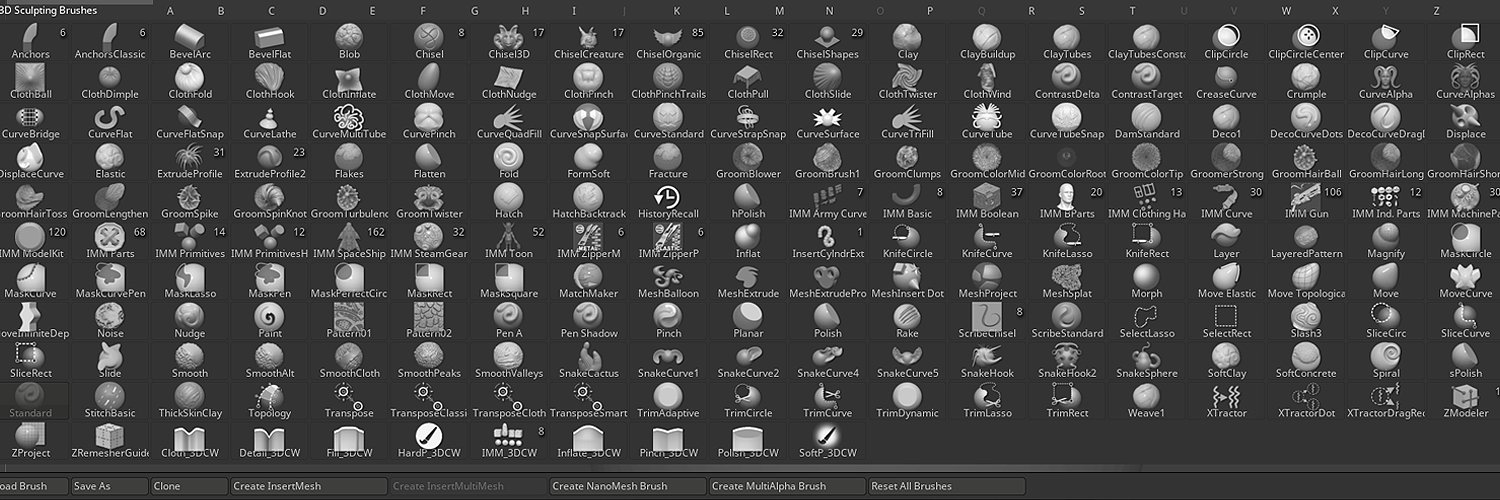Select the Spiral brush

pyautogui.click(x=1386, y=362)
